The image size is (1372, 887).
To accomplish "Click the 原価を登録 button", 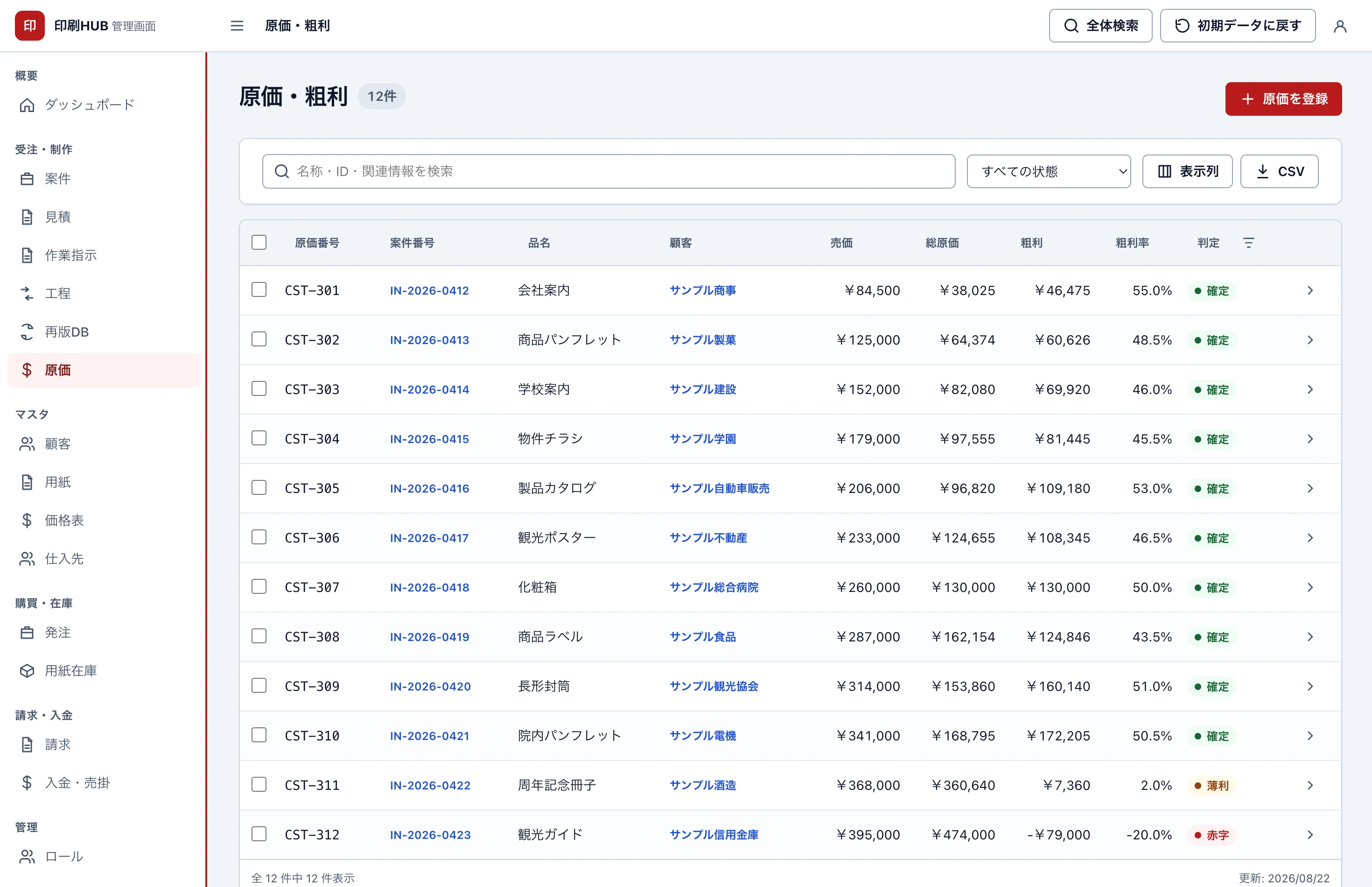I will tap(1283, 99).
